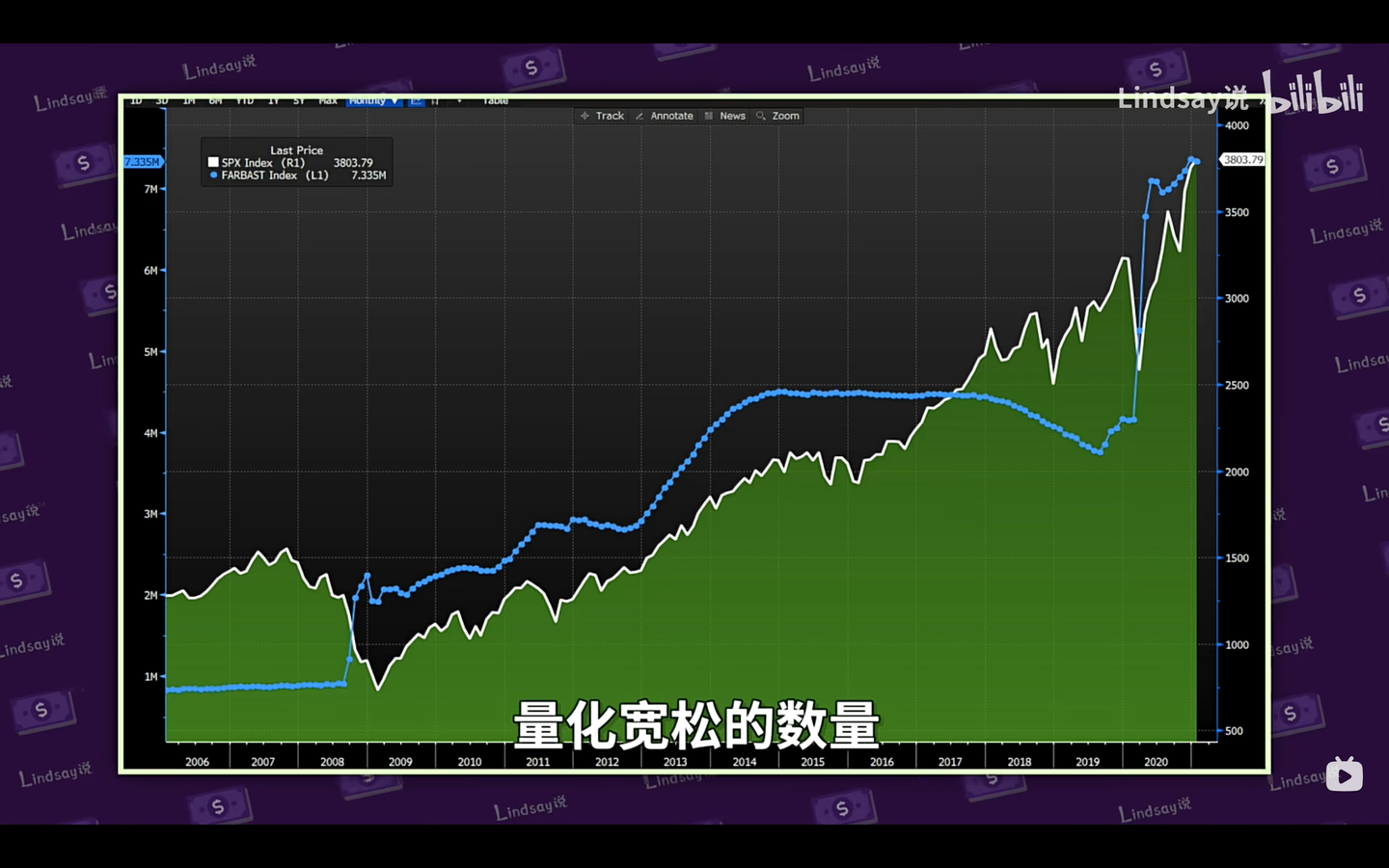Switch to Table view
Viewport: 1389px width, 868px height.
[x=495, y=100]
